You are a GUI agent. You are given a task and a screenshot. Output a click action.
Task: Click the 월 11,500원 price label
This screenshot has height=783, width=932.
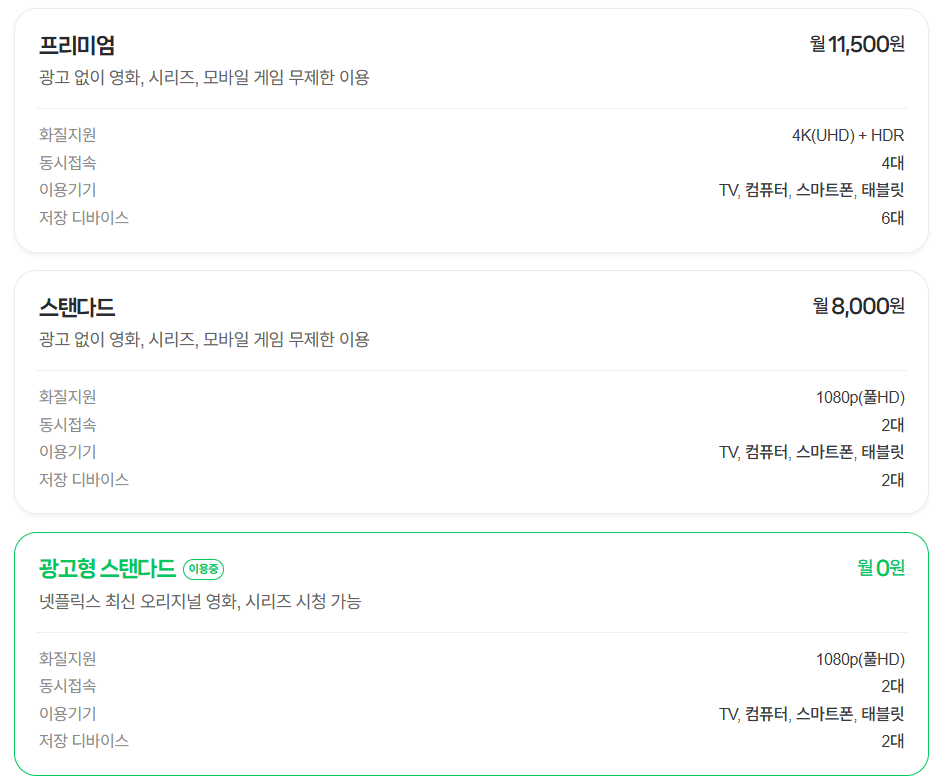pyautogui.click(x=857, y=44)
